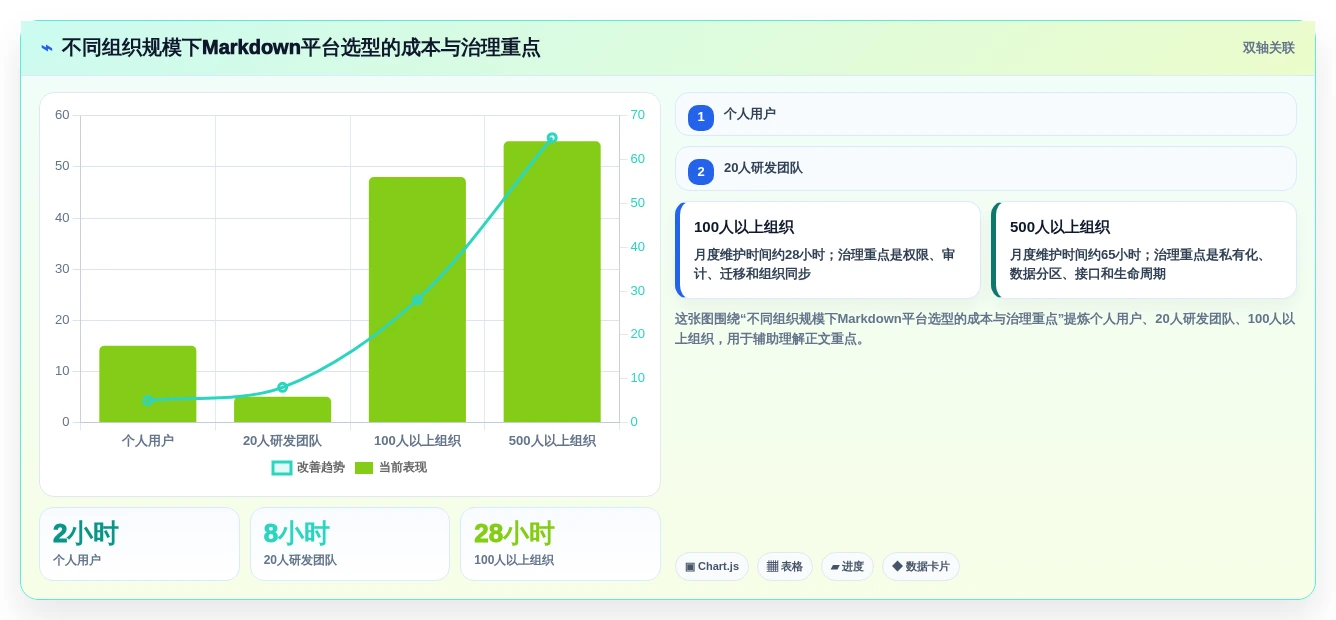The height and width of the screenshot is (620, 1336).
Task: Click the right axis value 70
Action: [637, 115]
